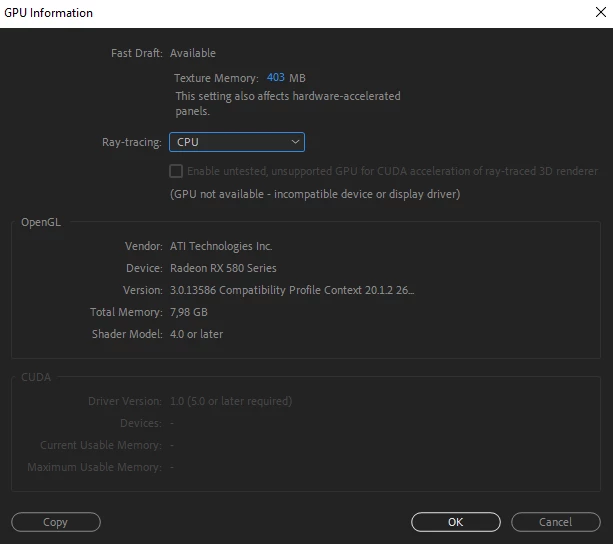Click the version text '3.0.13586 Compatibility Profile Context'
The image size is (613, 544).
[x=266, y=290]
